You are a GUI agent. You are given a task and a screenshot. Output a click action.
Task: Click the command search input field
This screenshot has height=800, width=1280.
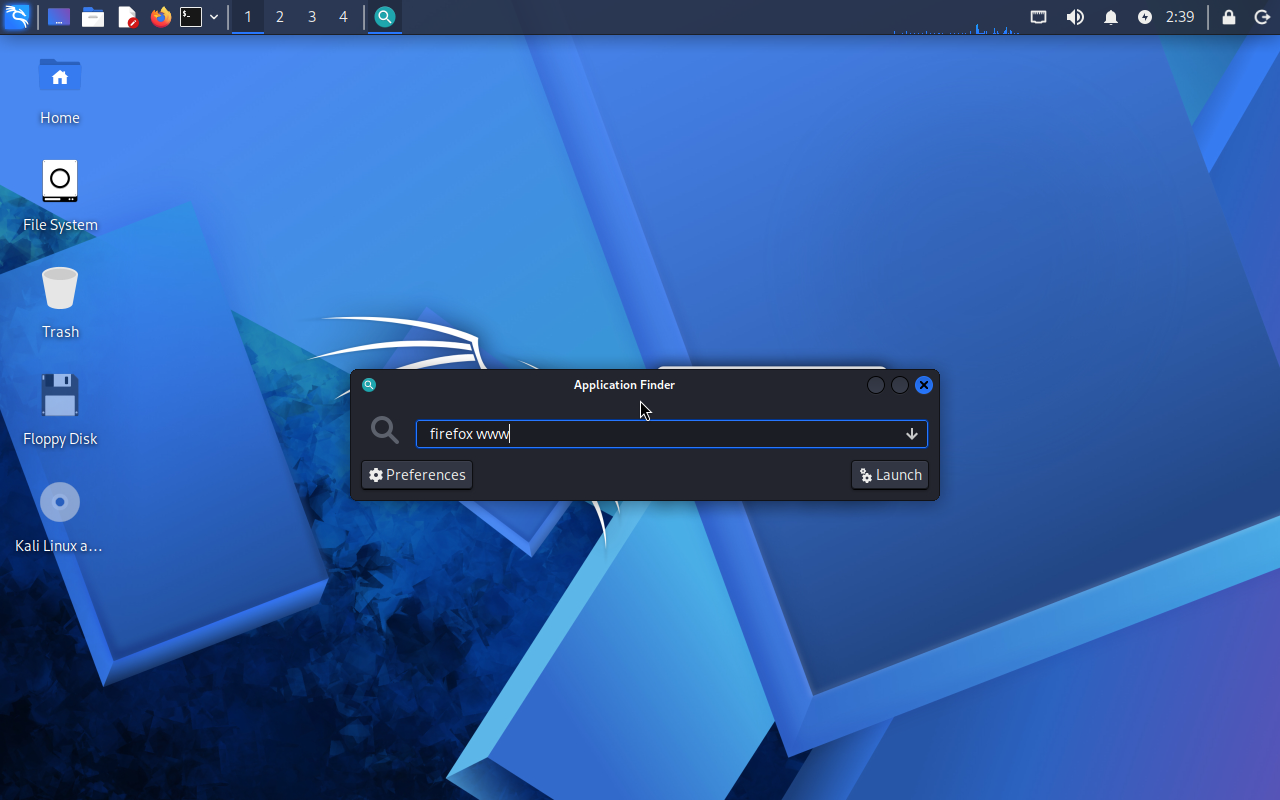pyautogui.click(x=660, y=434)
